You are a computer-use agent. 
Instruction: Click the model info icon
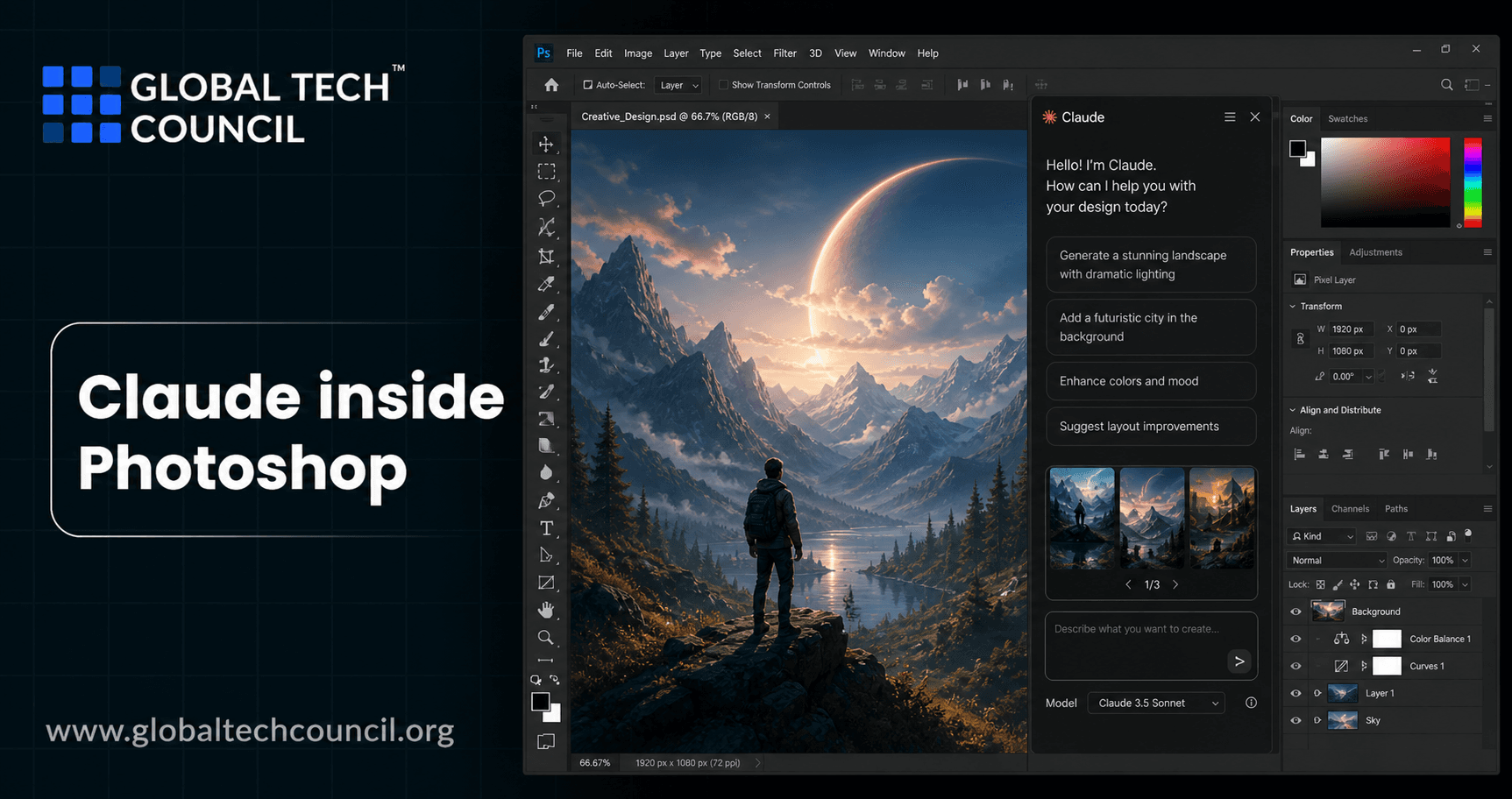coord(1251,703)
